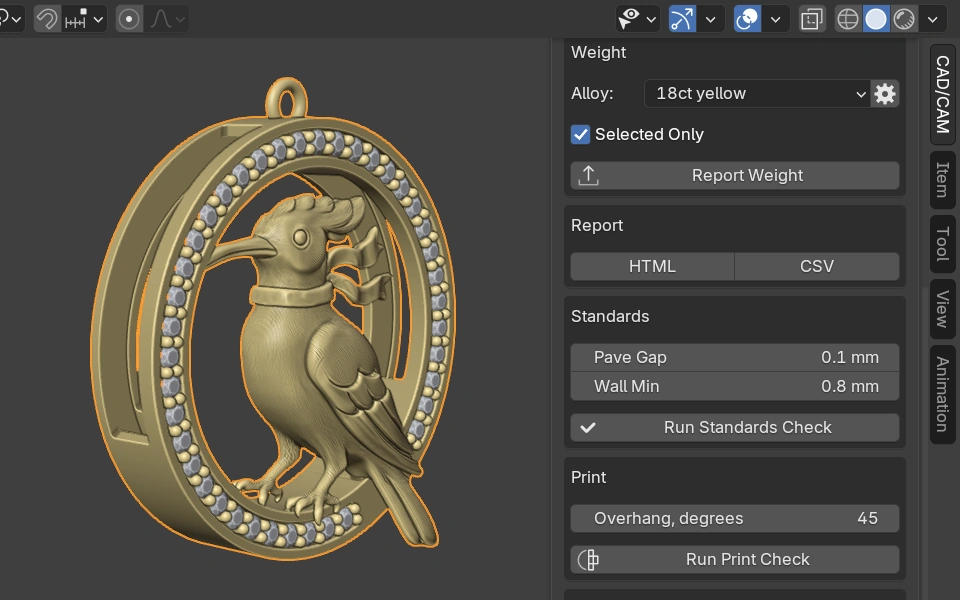Switch to solid viewport shading
Screen dimensions: 960x600
[876, 19]
